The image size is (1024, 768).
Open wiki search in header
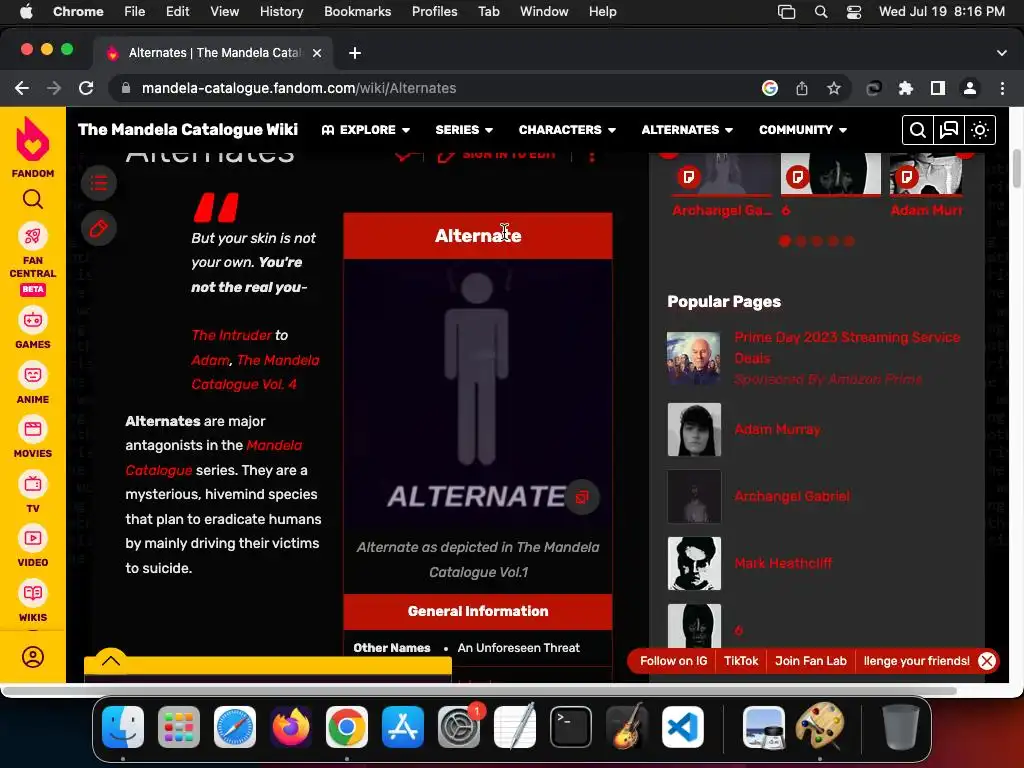[x=917, y=130]
